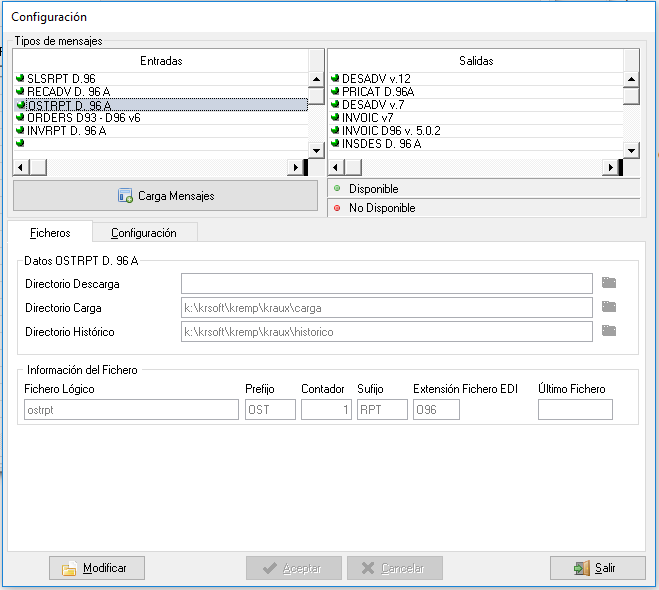Click green status dot beside RECADV D. 96 A
The width and height of the screenshot is (659, 590).
point(20,91)
